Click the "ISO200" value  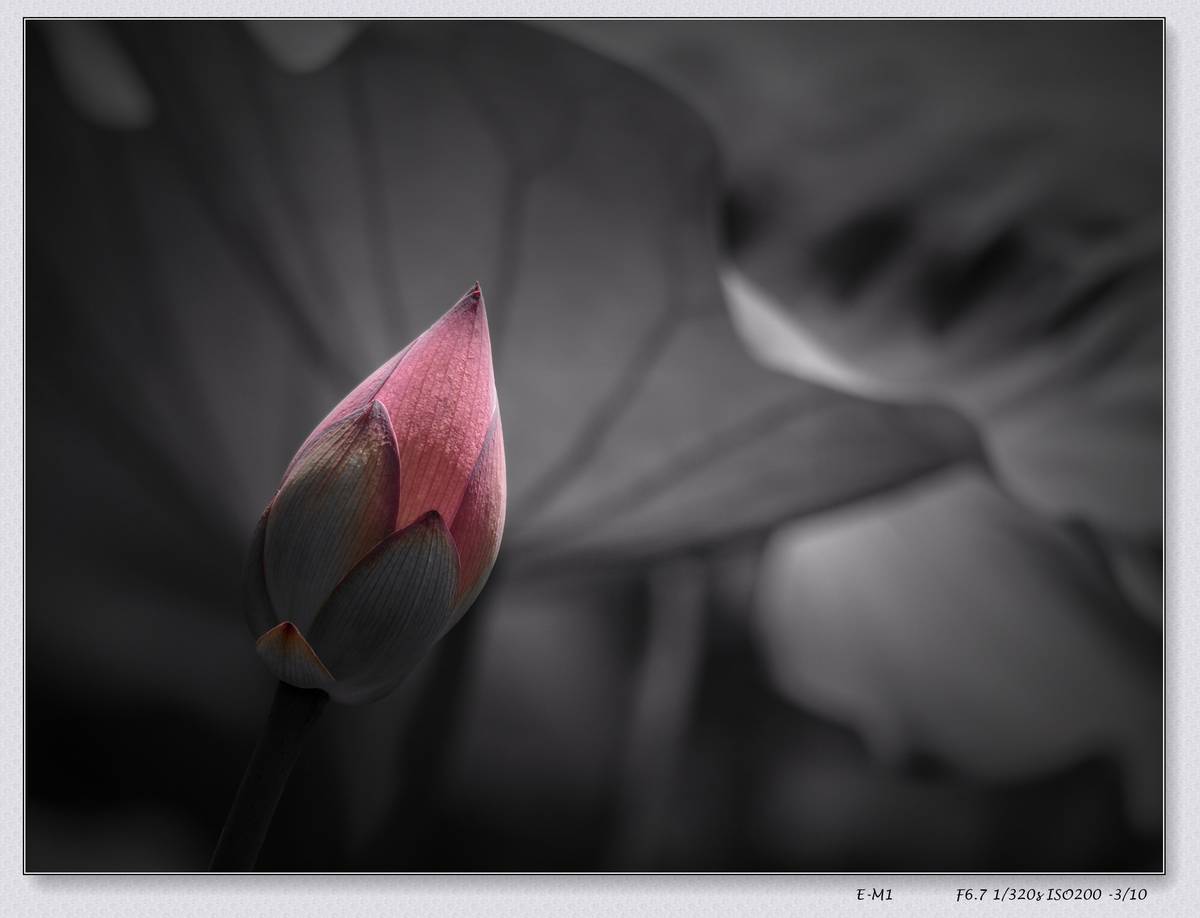1073,895
